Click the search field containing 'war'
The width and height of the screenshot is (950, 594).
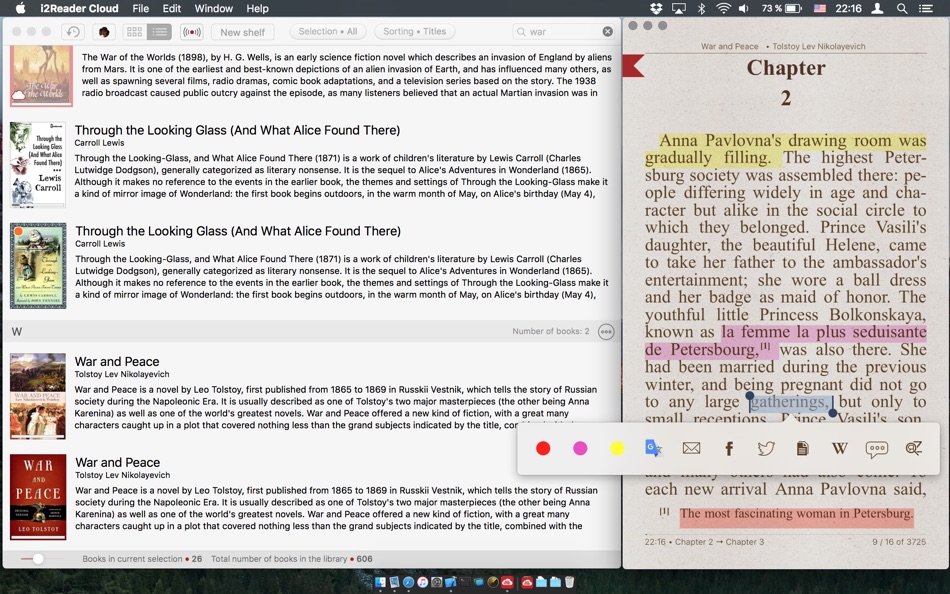point(563,32)
